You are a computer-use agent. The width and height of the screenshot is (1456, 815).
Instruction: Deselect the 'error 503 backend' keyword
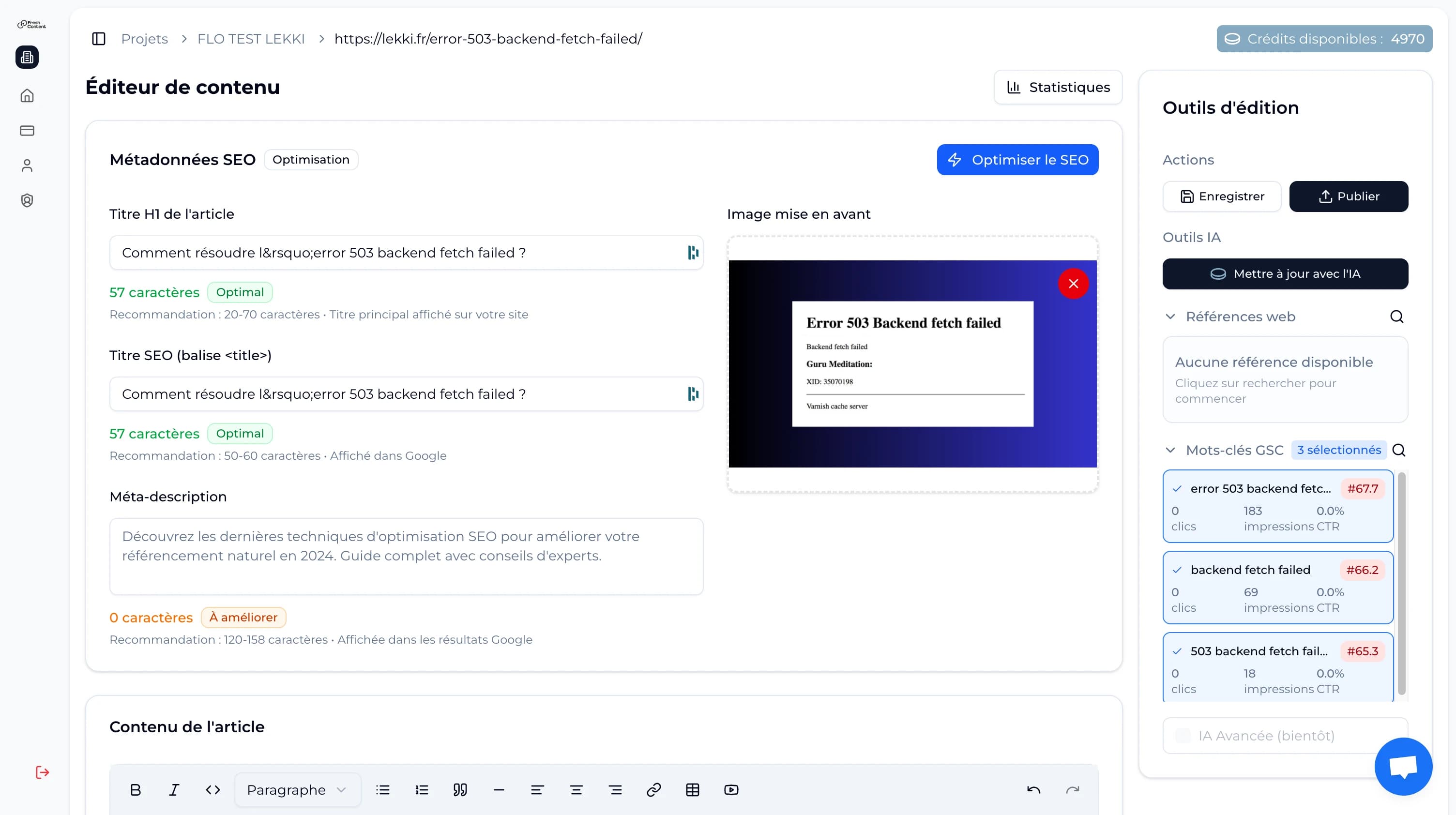[x=1177, y=488]
